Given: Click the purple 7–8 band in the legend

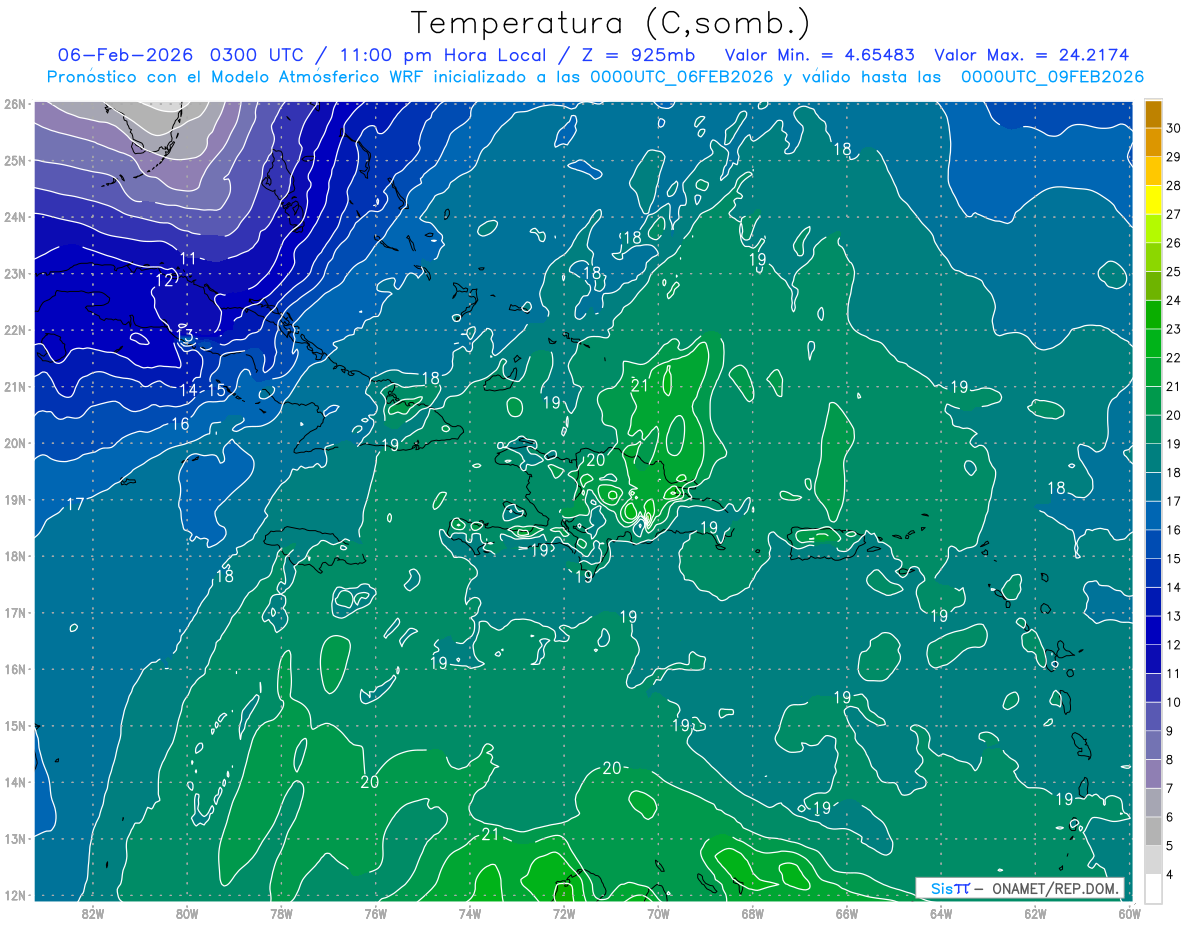Looking at the screenshot, I should click(x=1153, y=774).
